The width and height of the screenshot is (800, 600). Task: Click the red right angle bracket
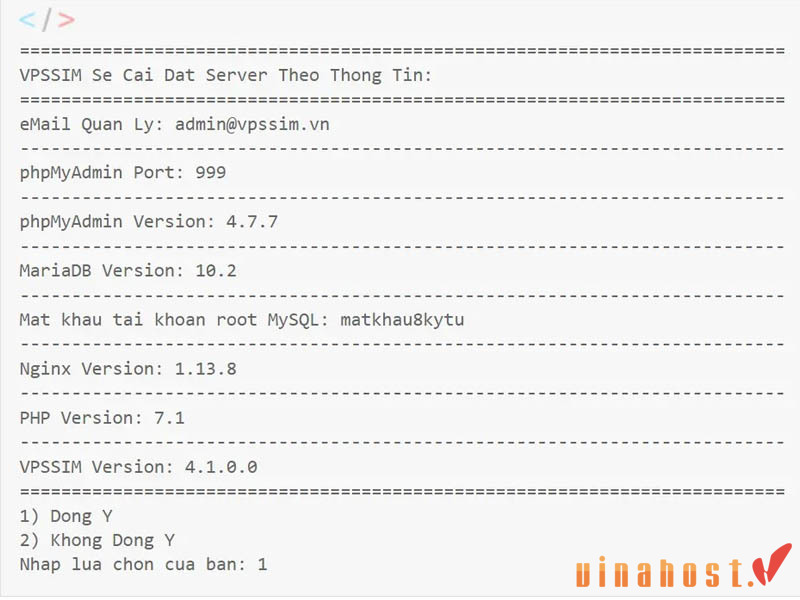click(x=66, y=20)
